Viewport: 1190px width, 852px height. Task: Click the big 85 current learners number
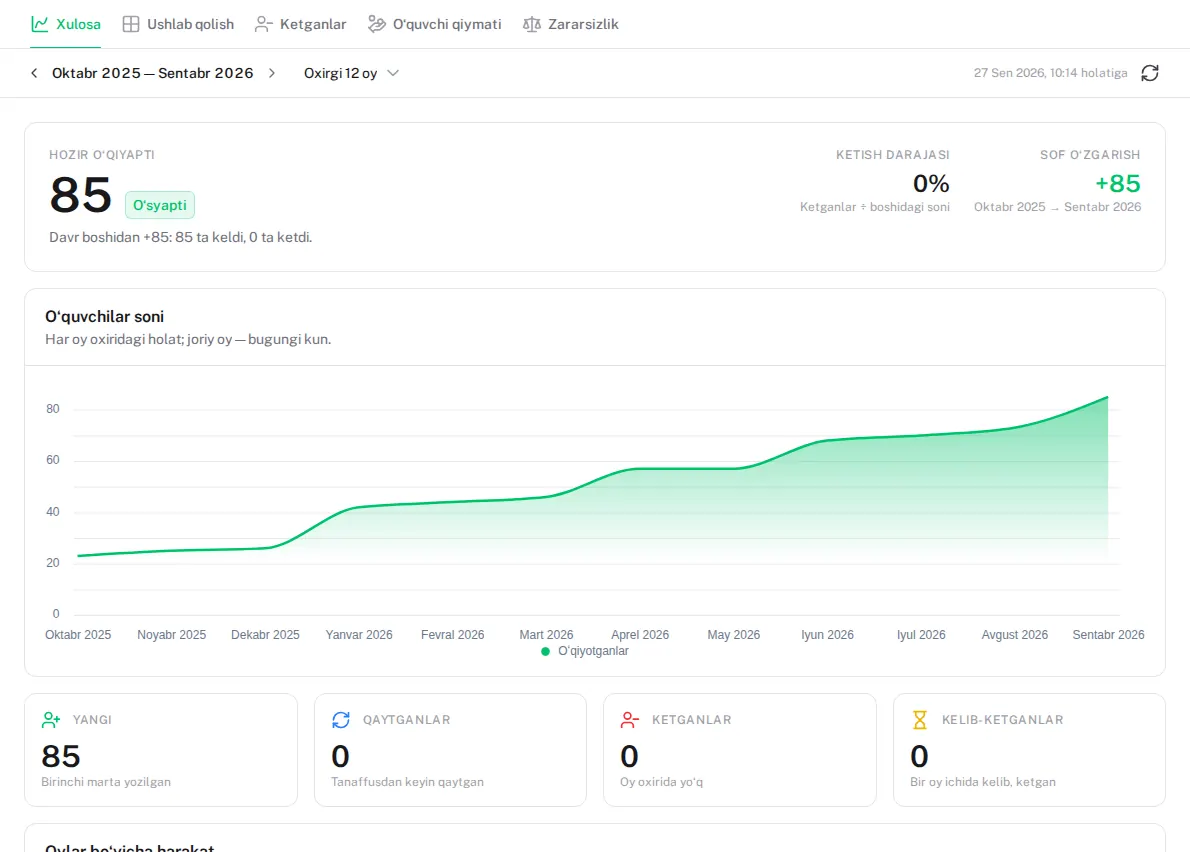80,195
